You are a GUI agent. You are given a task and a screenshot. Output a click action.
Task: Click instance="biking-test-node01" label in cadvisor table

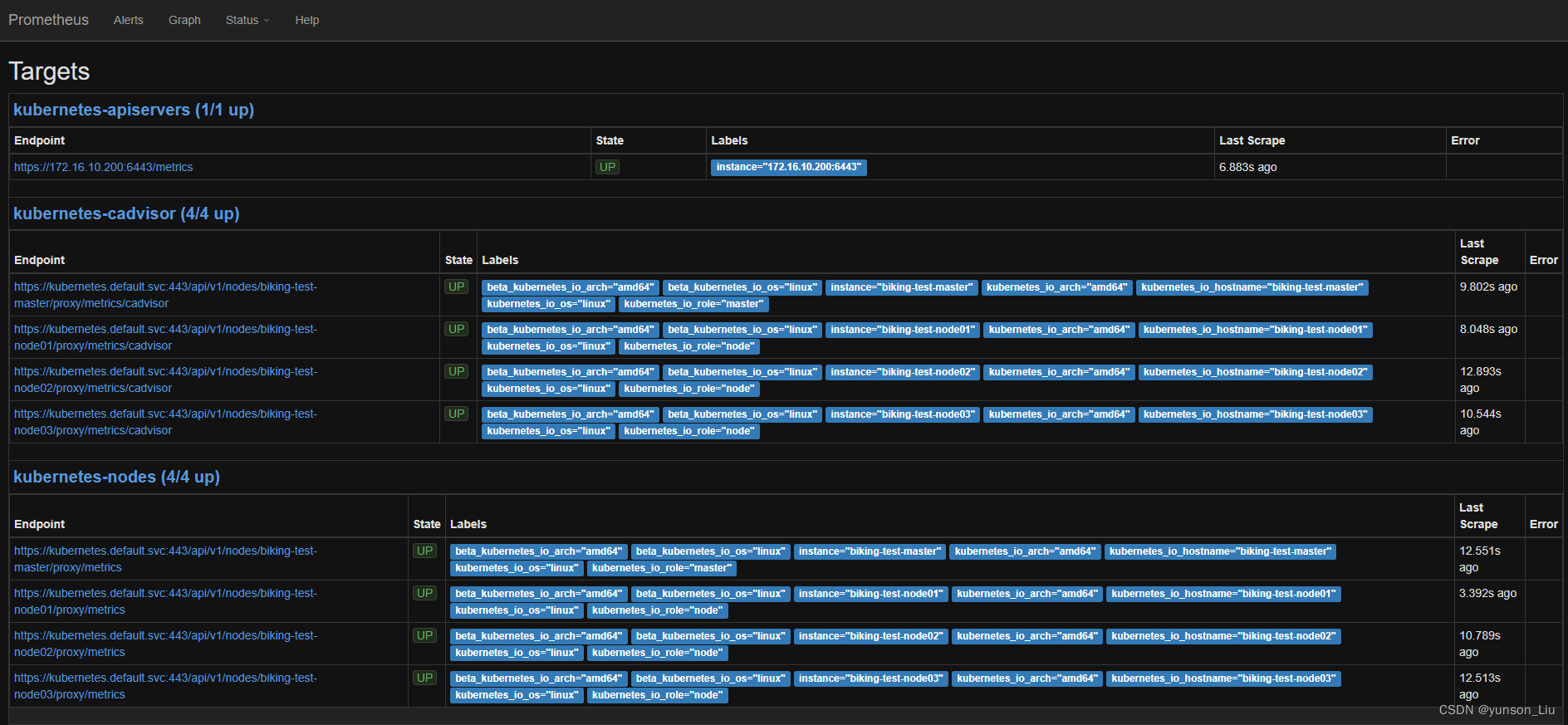tap(903, 330)
